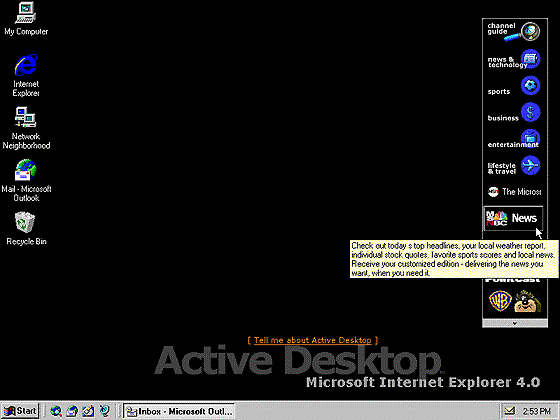Select the Recycle Bin desktop icon
The image size is (560, 420).
point(26,229)
